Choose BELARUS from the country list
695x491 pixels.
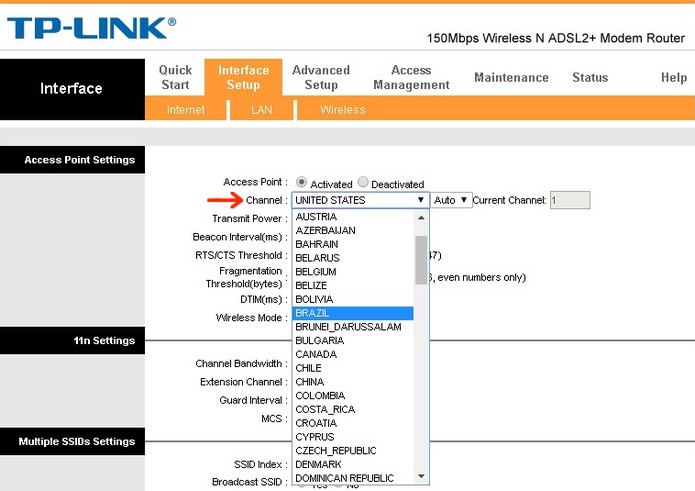[353, 258]
